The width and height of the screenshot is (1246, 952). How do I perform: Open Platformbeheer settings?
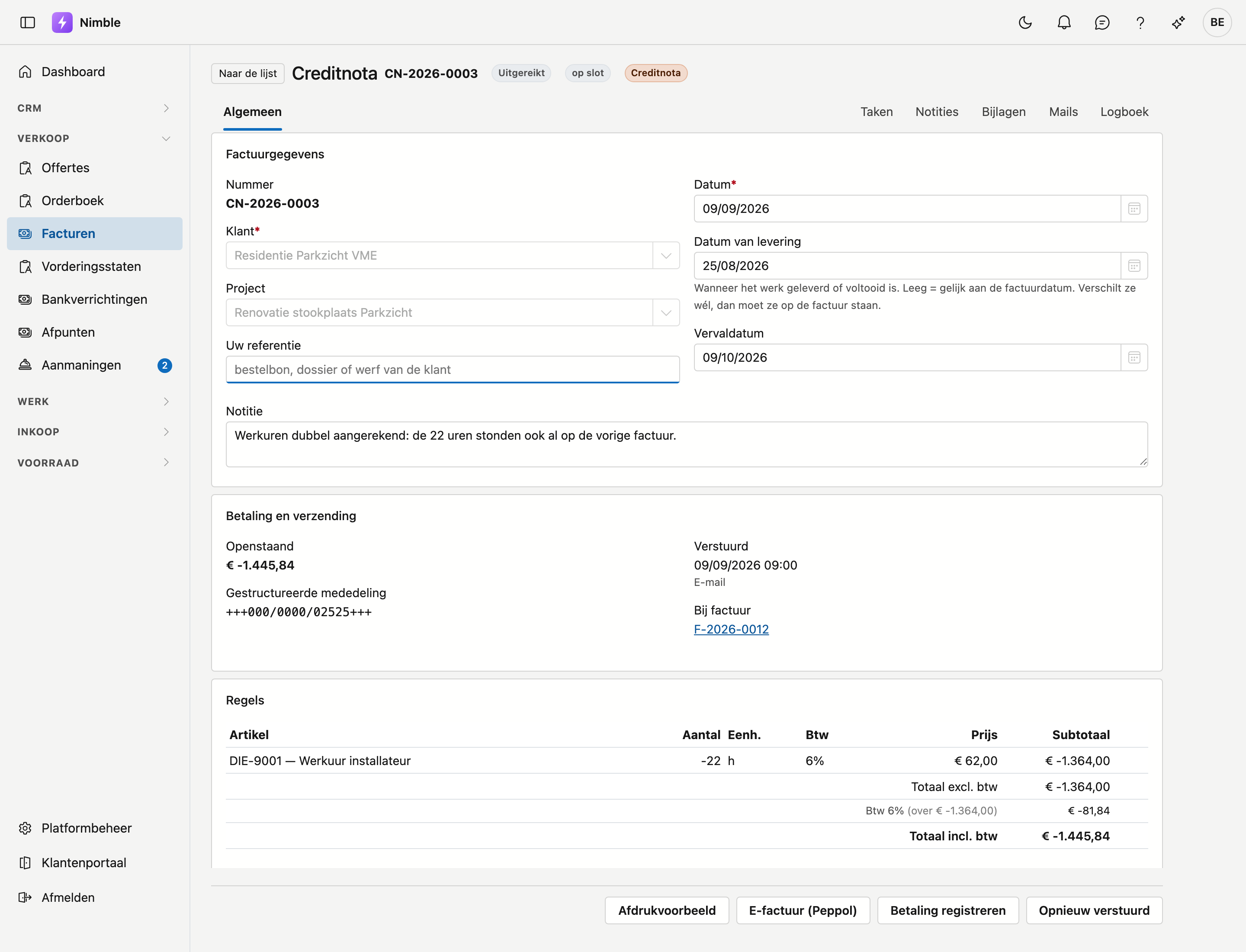(95, 828)
